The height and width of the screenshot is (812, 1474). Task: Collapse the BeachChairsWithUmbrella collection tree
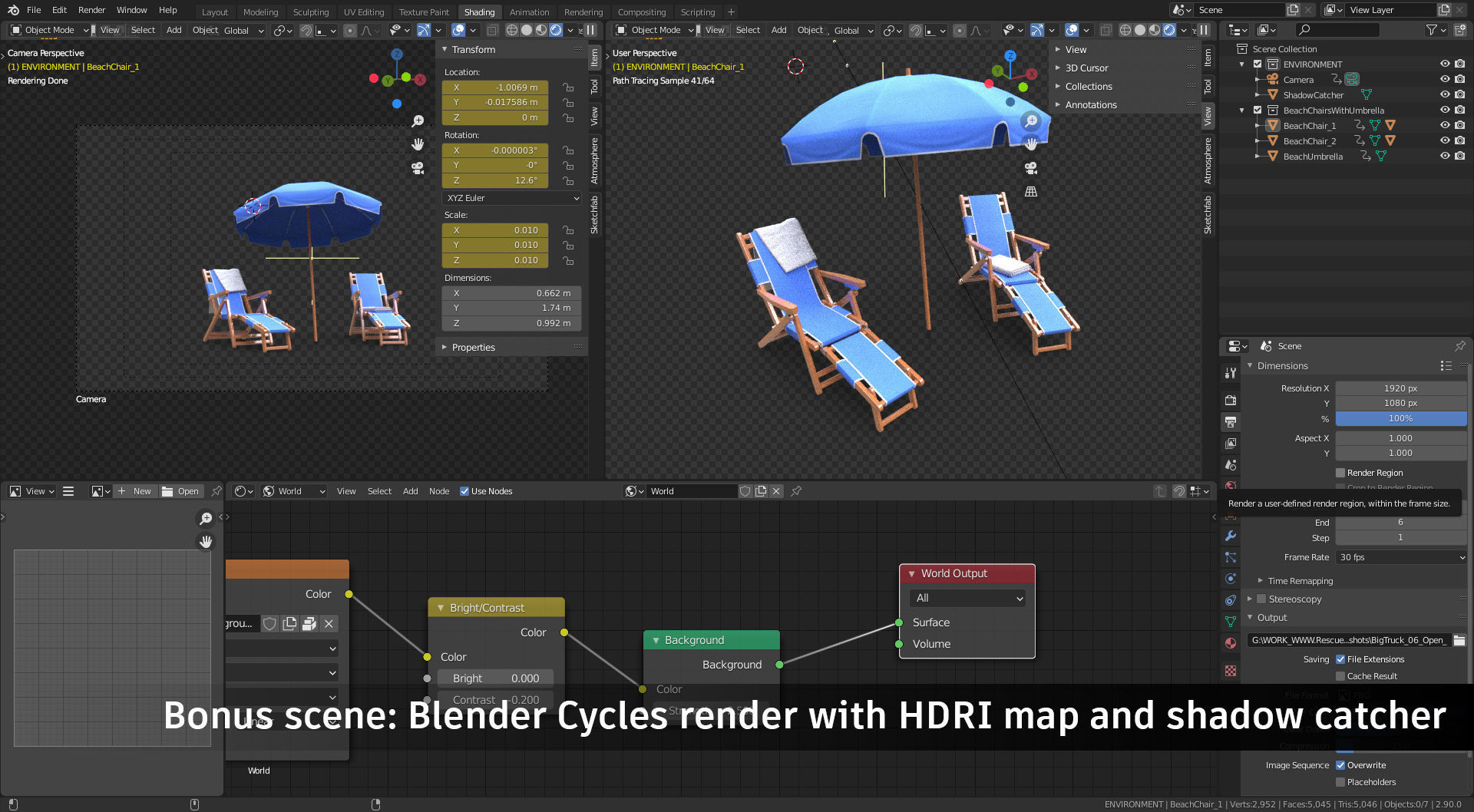click(x=1242, y=111)
